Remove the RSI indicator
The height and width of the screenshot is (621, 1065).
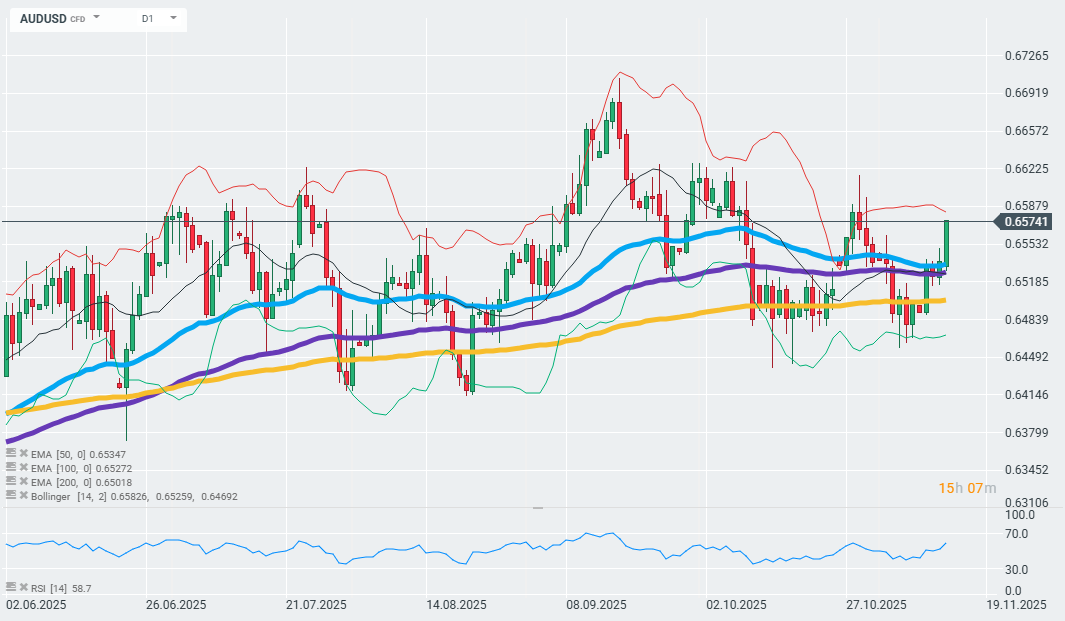[24, 587]
